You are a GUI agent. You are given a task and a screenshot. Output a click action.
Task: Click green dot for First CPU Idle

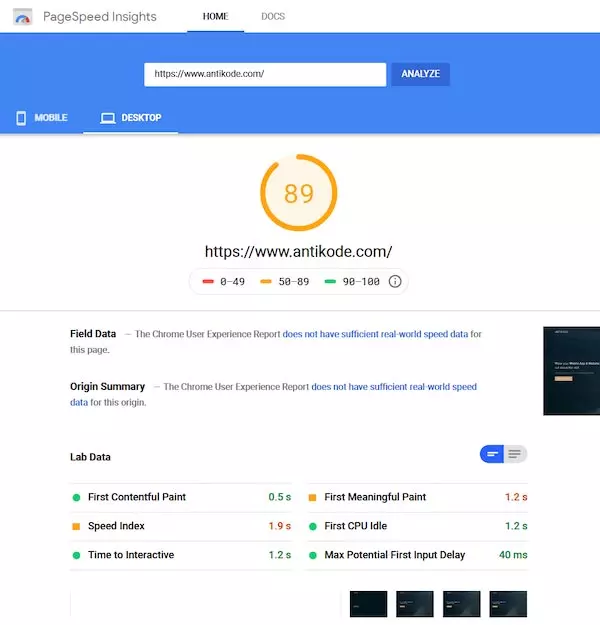coord(313,527)
